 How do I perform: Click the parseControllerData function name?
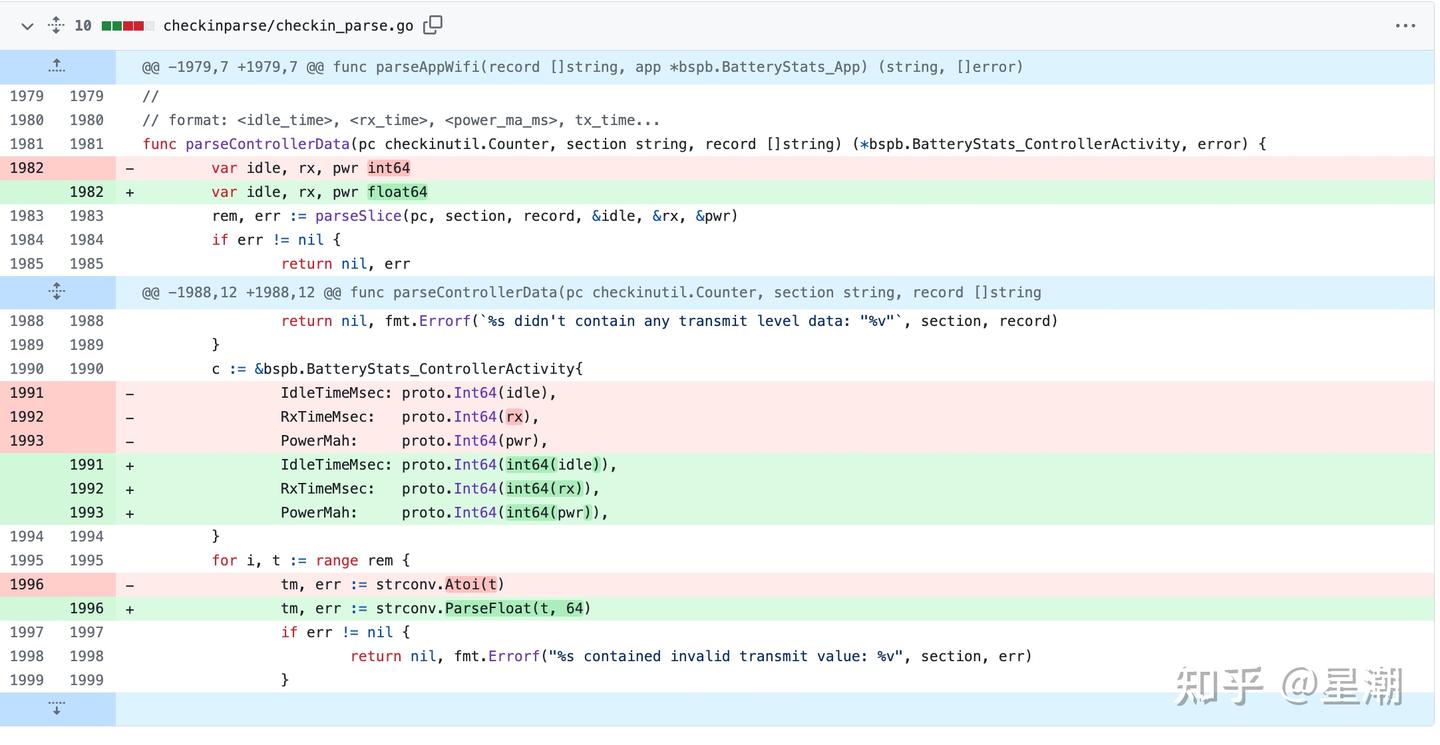[267, 144]
